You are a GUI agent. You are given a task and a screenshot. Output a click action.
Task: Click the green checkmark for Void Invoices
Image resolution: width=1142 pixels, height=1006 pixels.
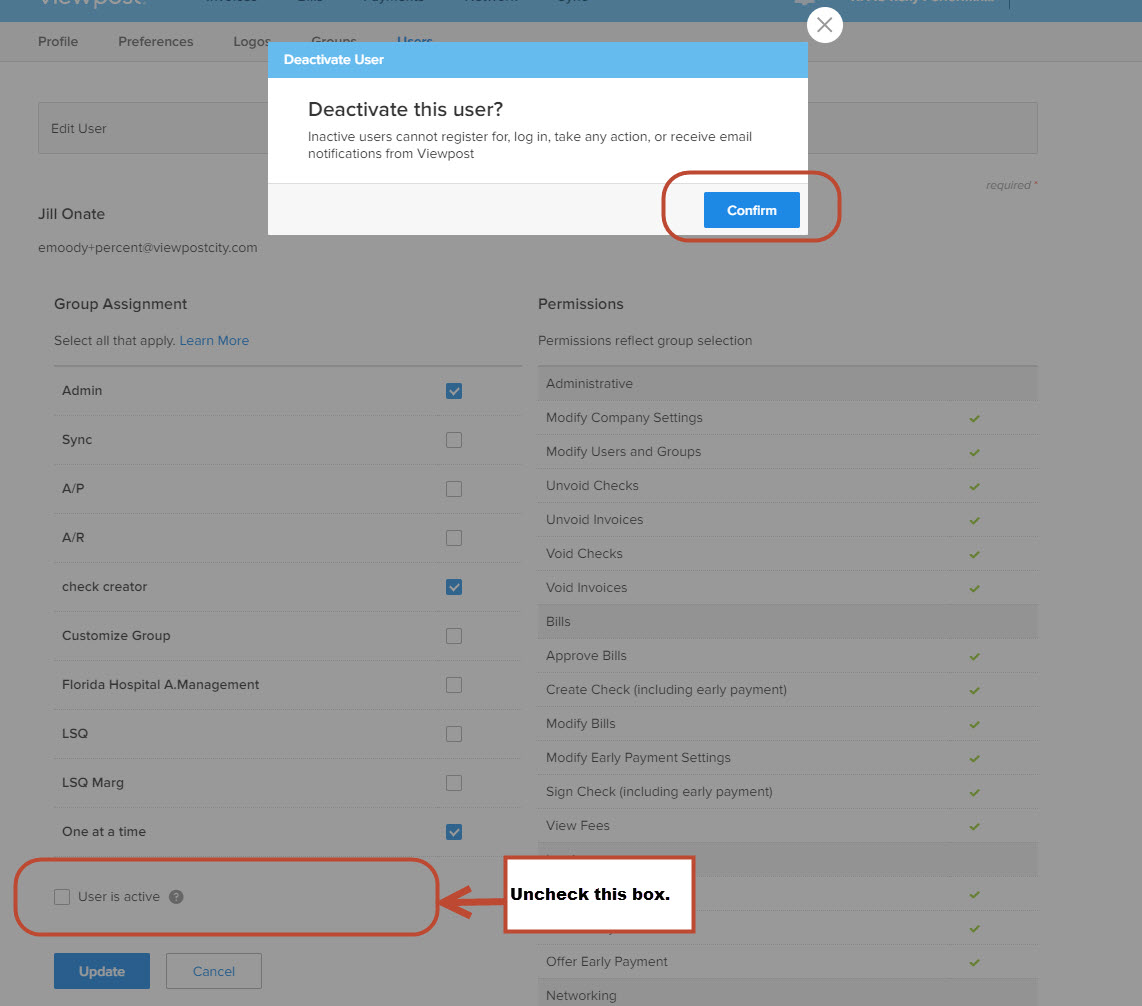974,588
